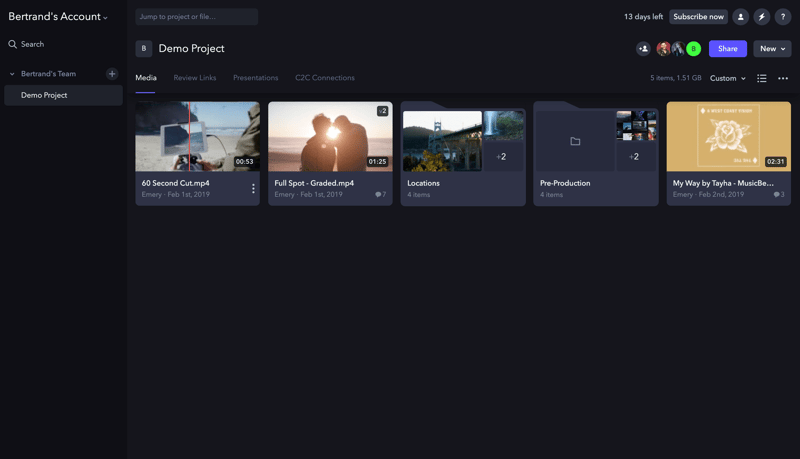Viewport: 800px width, 459px height.
Task: Click comment count icon on My Way by Tayha
Action: pos(779,194)
